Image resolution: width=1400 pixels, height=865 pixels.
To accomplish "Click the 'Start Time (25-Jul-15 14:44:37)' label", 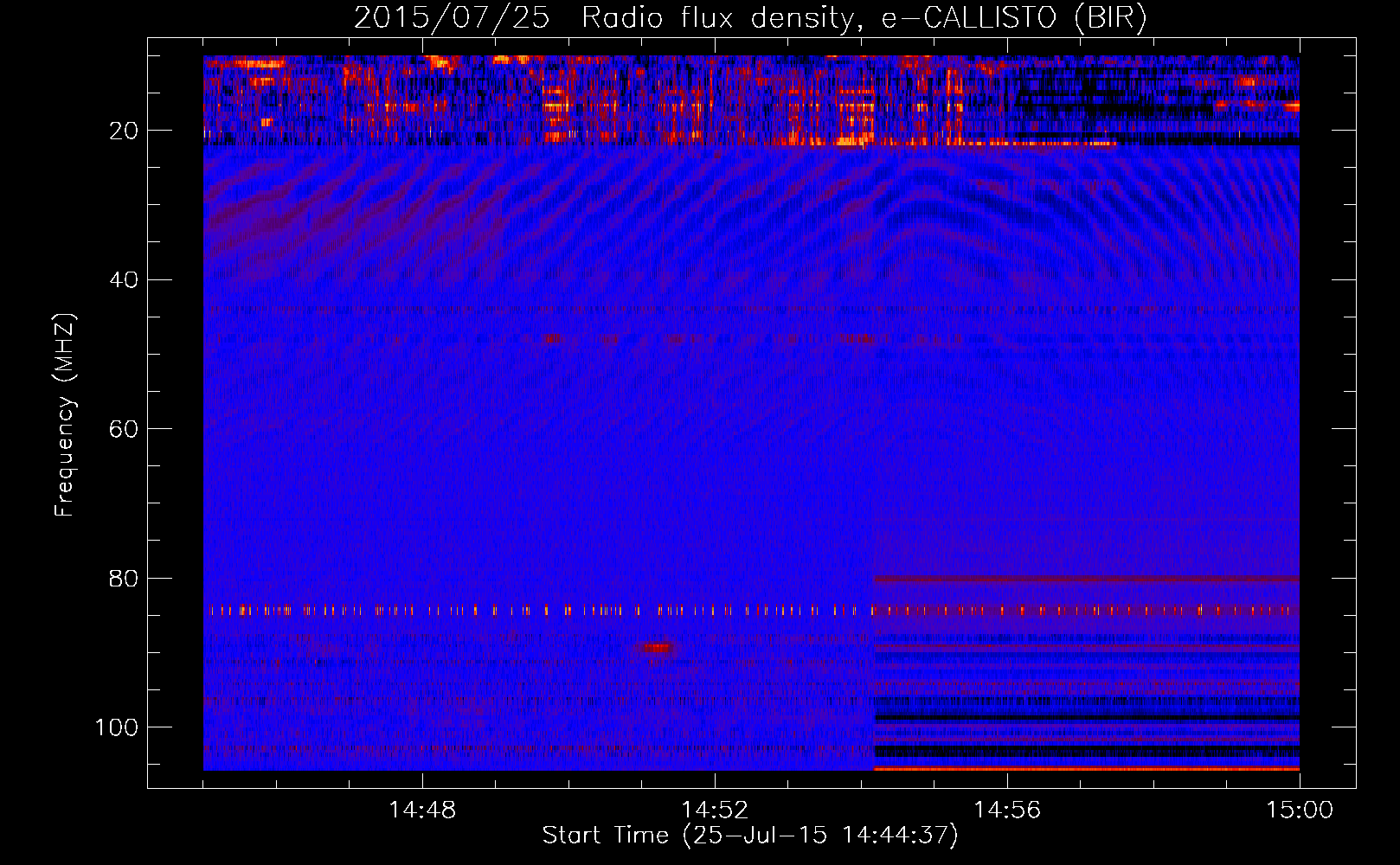I will point(750,836).
